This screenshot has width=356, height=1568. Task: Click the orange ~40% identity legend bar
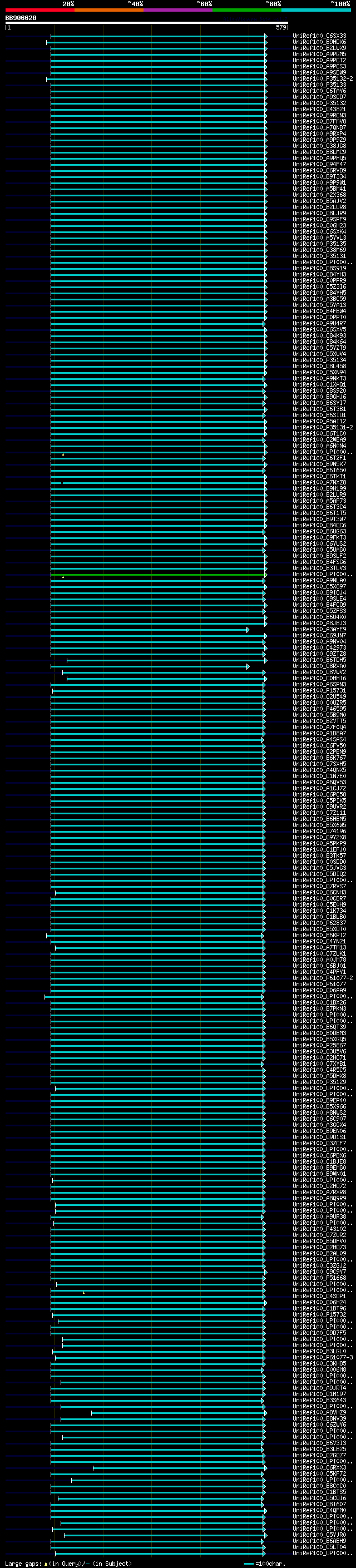tap(109, 10)
